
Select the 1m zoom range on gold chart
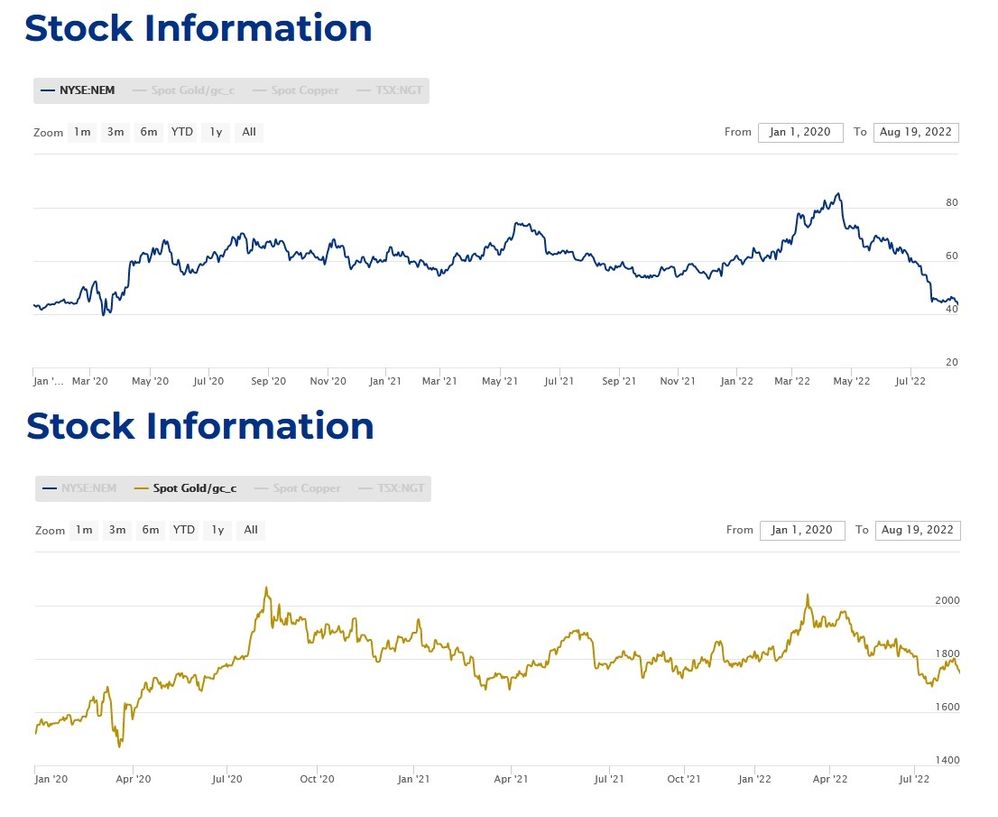tap(84, 530)
